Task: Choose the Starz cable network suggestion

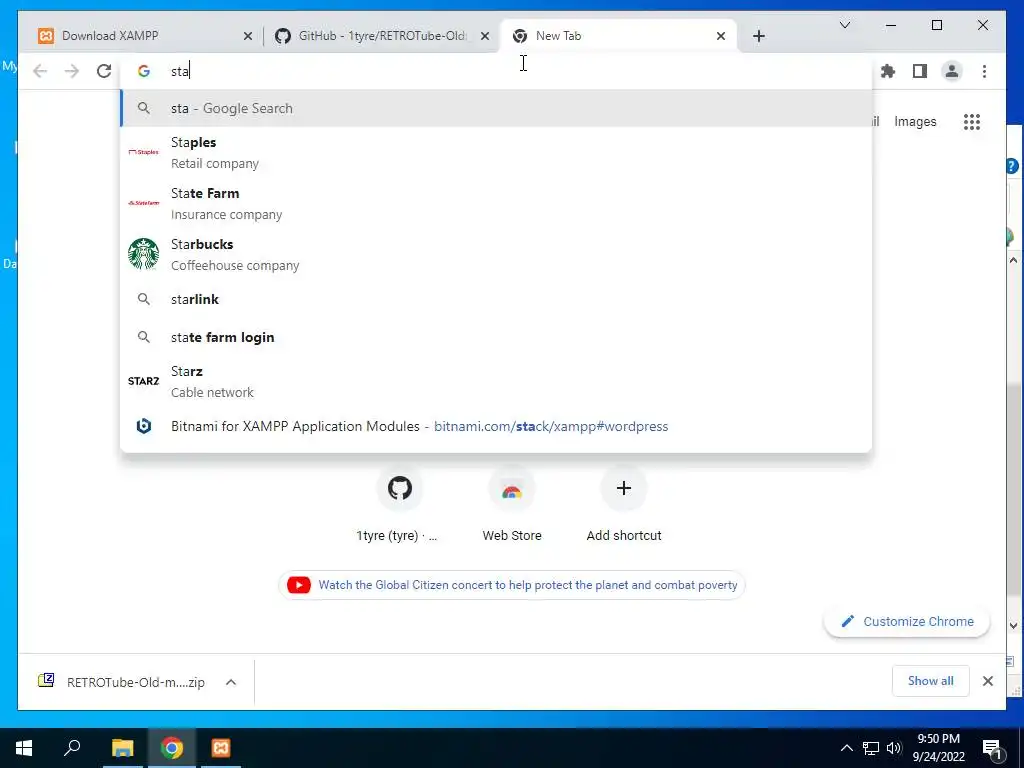Action: (x=496, y=381)
